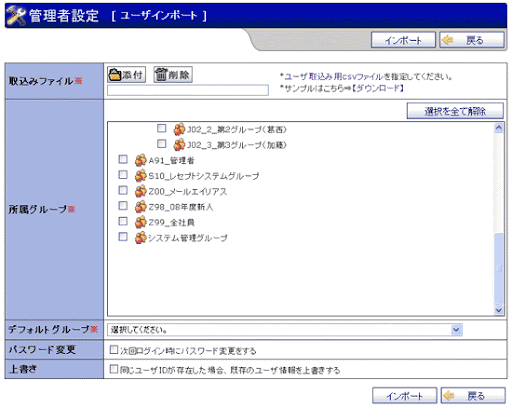Click the 選択を全て解除 button
The image size is (512, 408).
pyautogui.click(x=455, y=111)
